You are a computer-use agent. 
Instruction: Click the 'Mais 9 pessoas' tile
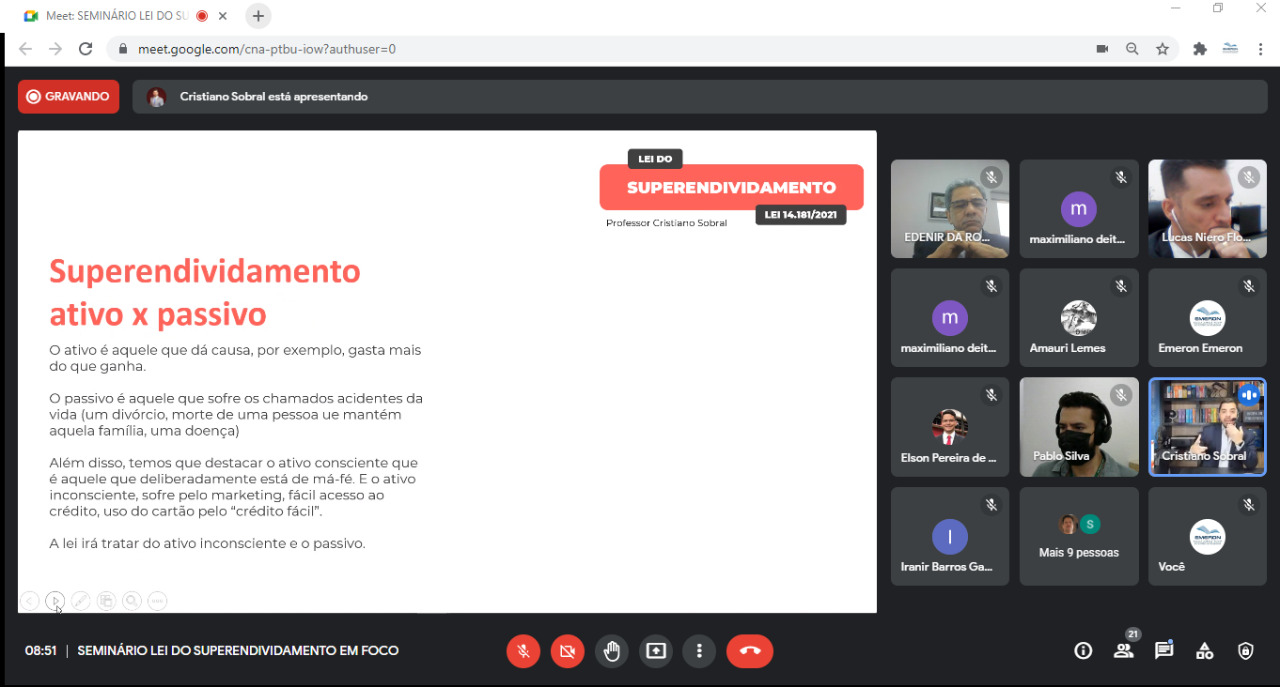pyautogui.click(x=1079, y=537)
